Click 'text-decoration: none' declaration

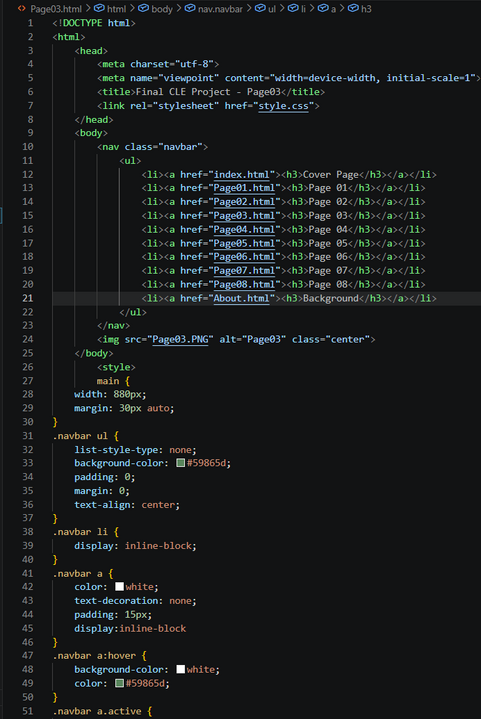[135, 601]
